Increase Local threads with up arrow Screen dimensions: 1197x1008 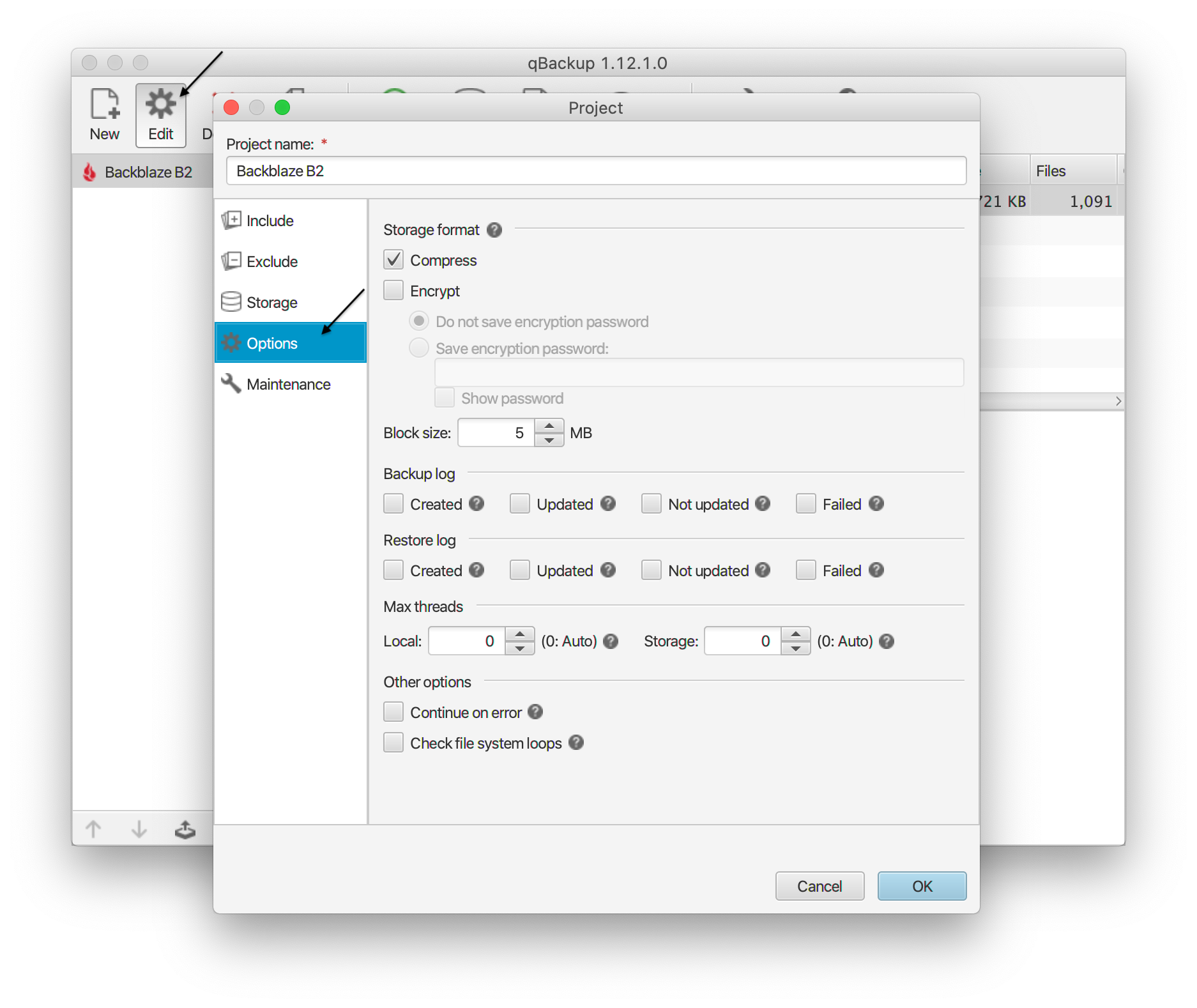pos(520,634)
